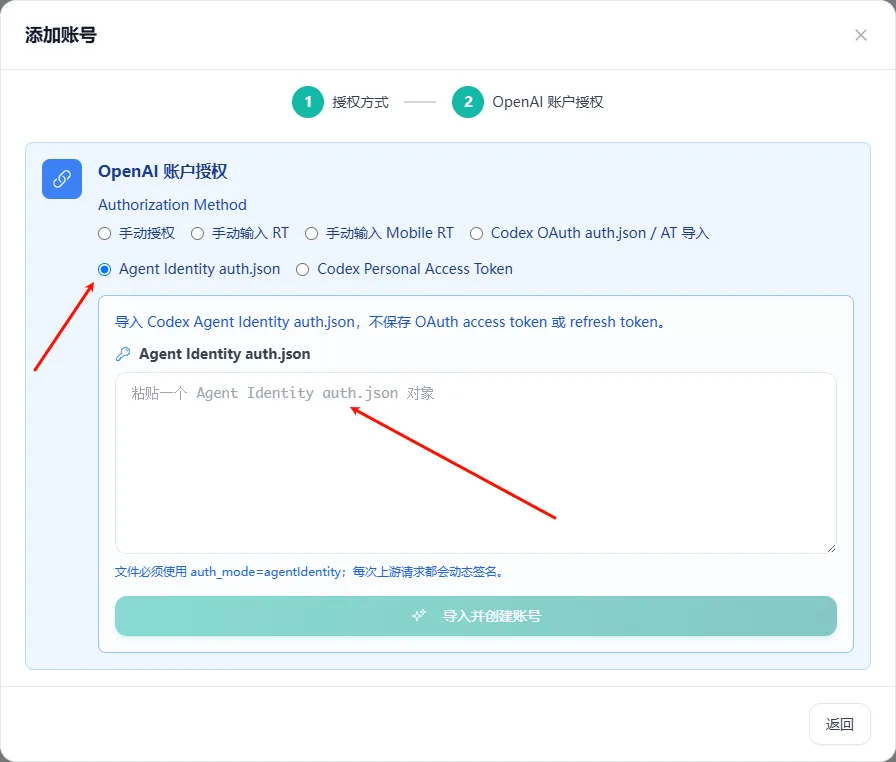Screen dimensions: 896x762
Task: Click the key icon next to Agent Identity auth.json
Action: (x=123, y=354)
